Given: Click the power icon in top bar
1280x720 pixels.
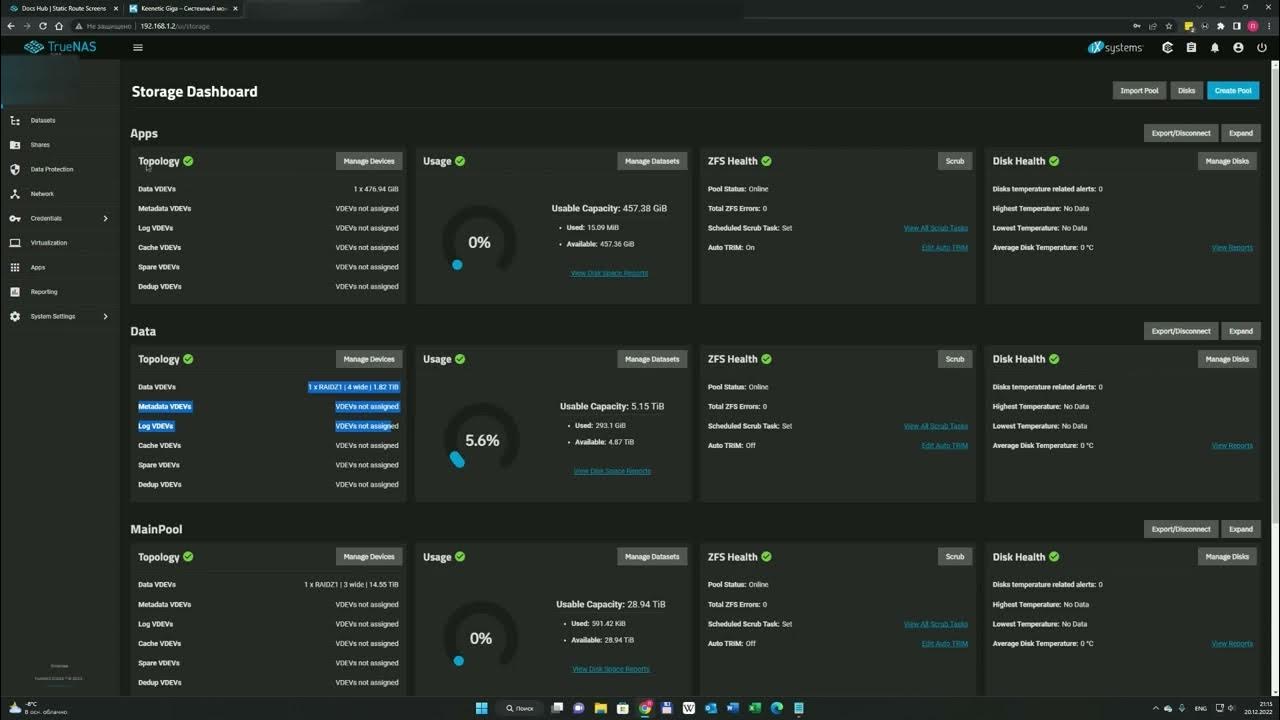Looking at the screenshot, I should tap(1262, 47).
